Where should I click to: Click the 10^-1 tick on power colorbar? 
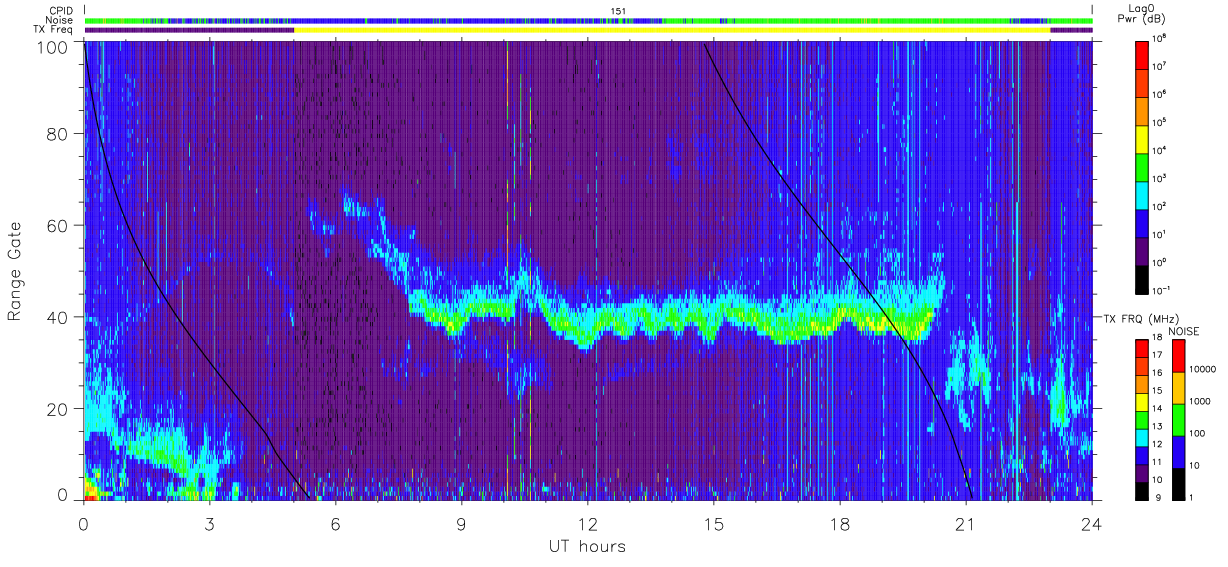pos(1163,289)
